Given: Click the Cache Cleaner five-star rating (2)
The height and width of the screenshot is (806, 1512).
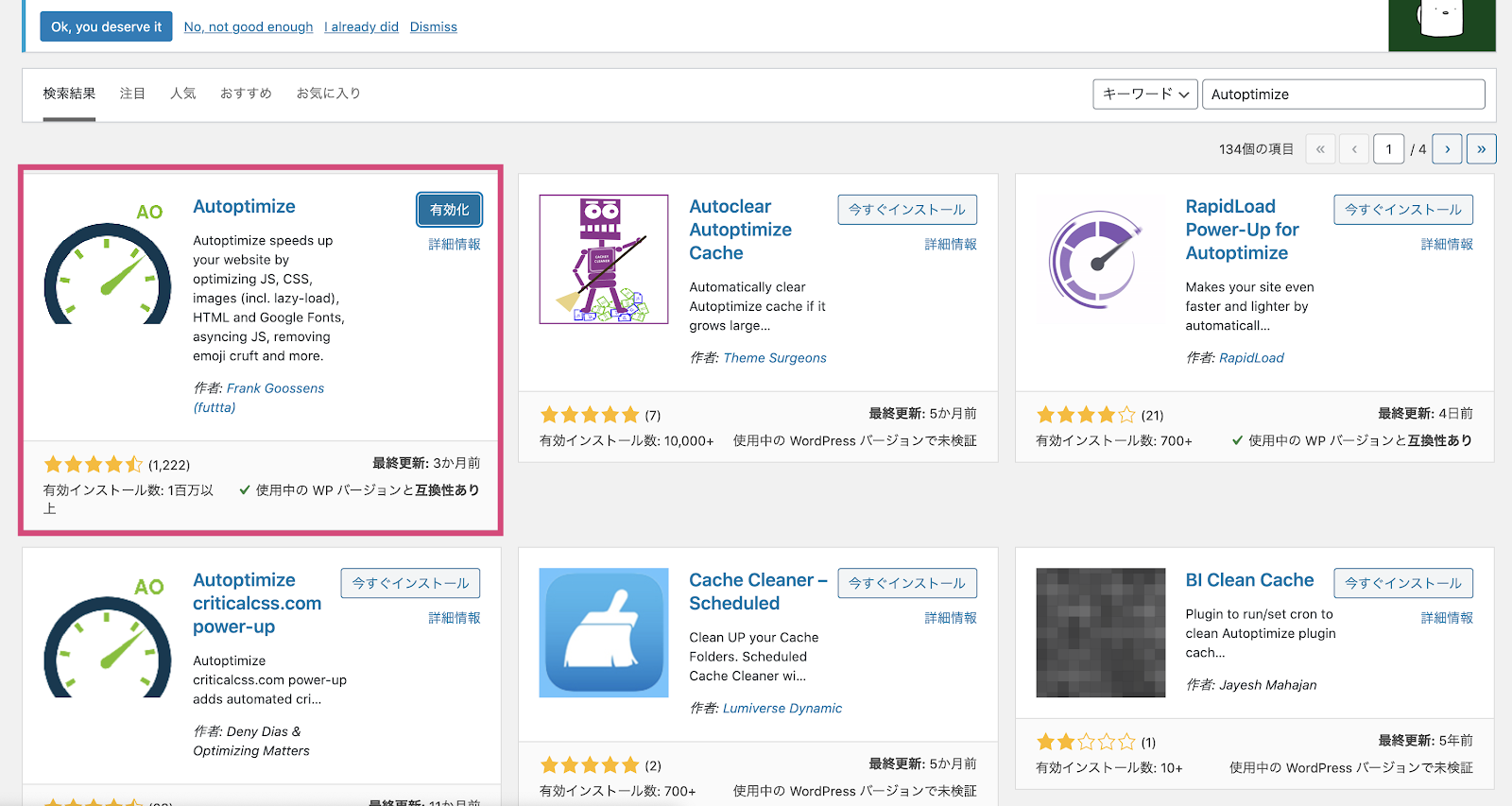Looking at the screenshot, I should pos(590,765).
